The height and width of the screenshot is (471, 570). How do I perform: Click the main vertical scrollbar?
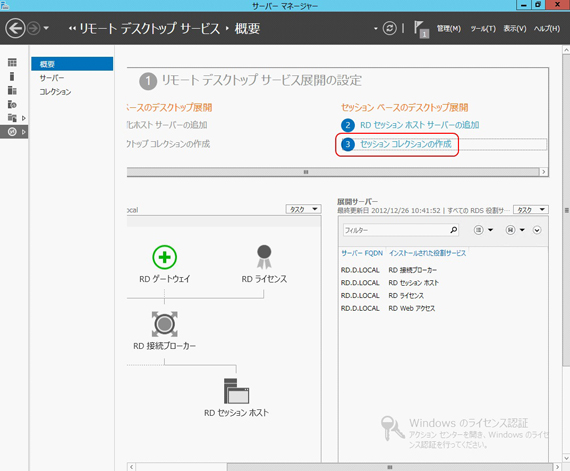tap(566, 210)
